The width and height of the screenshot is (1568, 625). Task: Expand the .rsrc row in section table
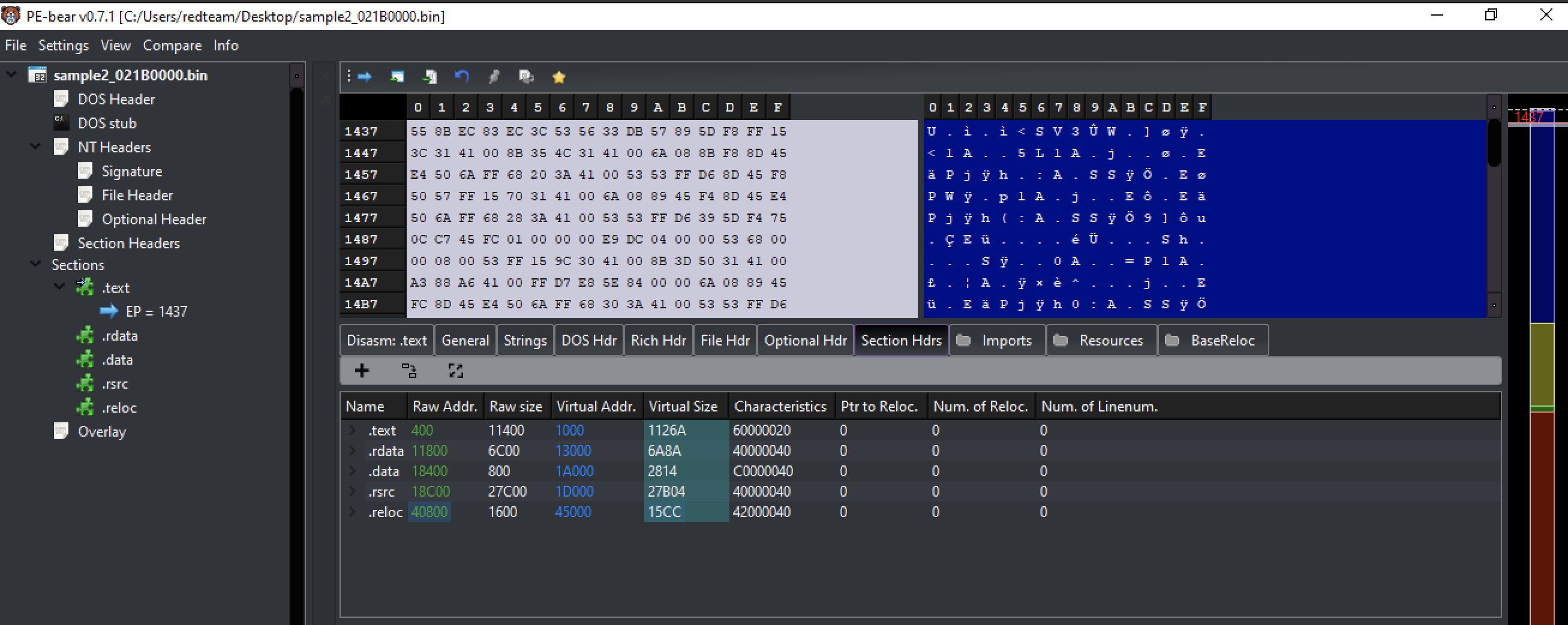coord(353,491)
